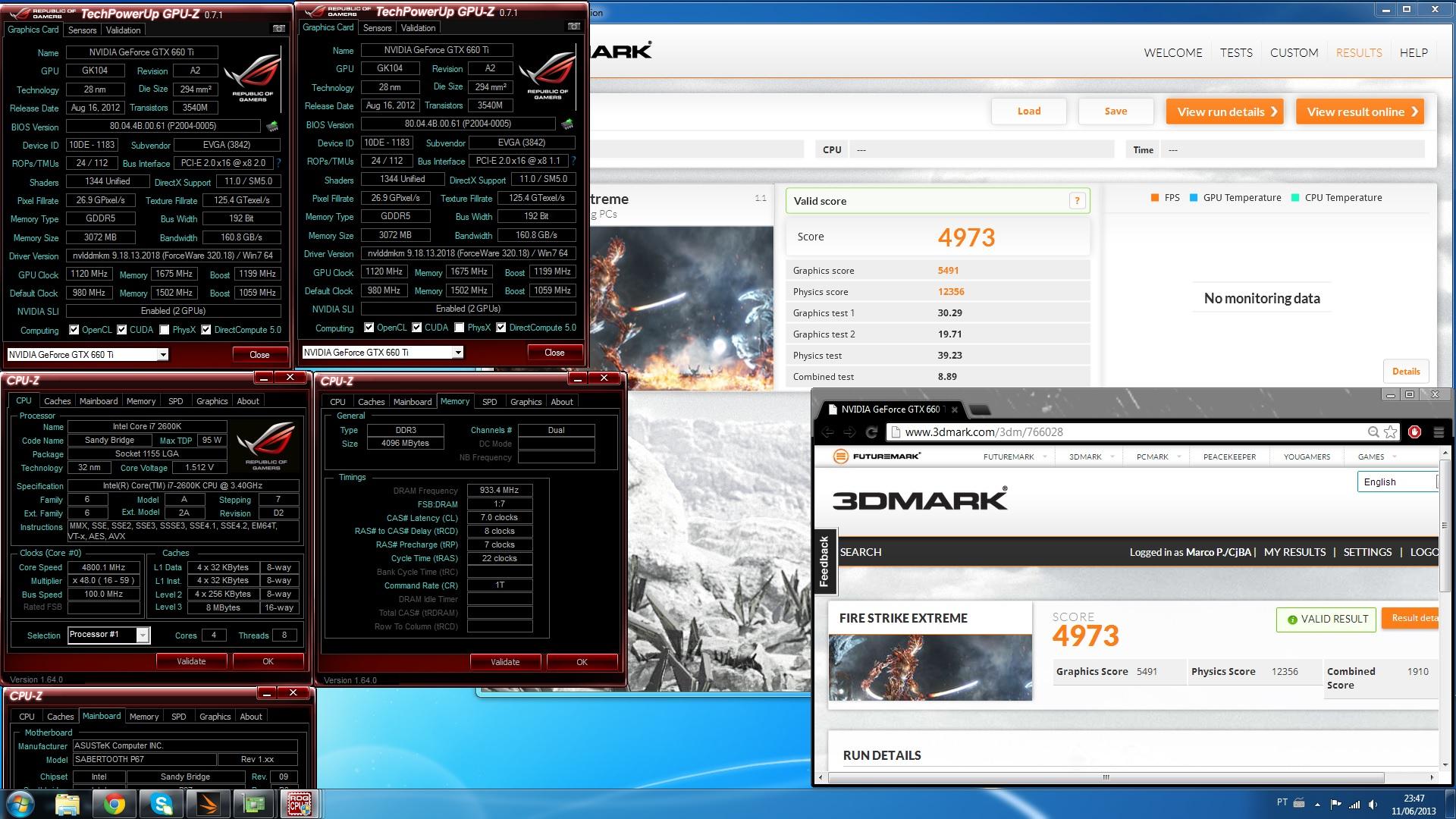Click the Chrome back arrow
The height and width of the screenshot is (819, 1456).
coord(827,432)
